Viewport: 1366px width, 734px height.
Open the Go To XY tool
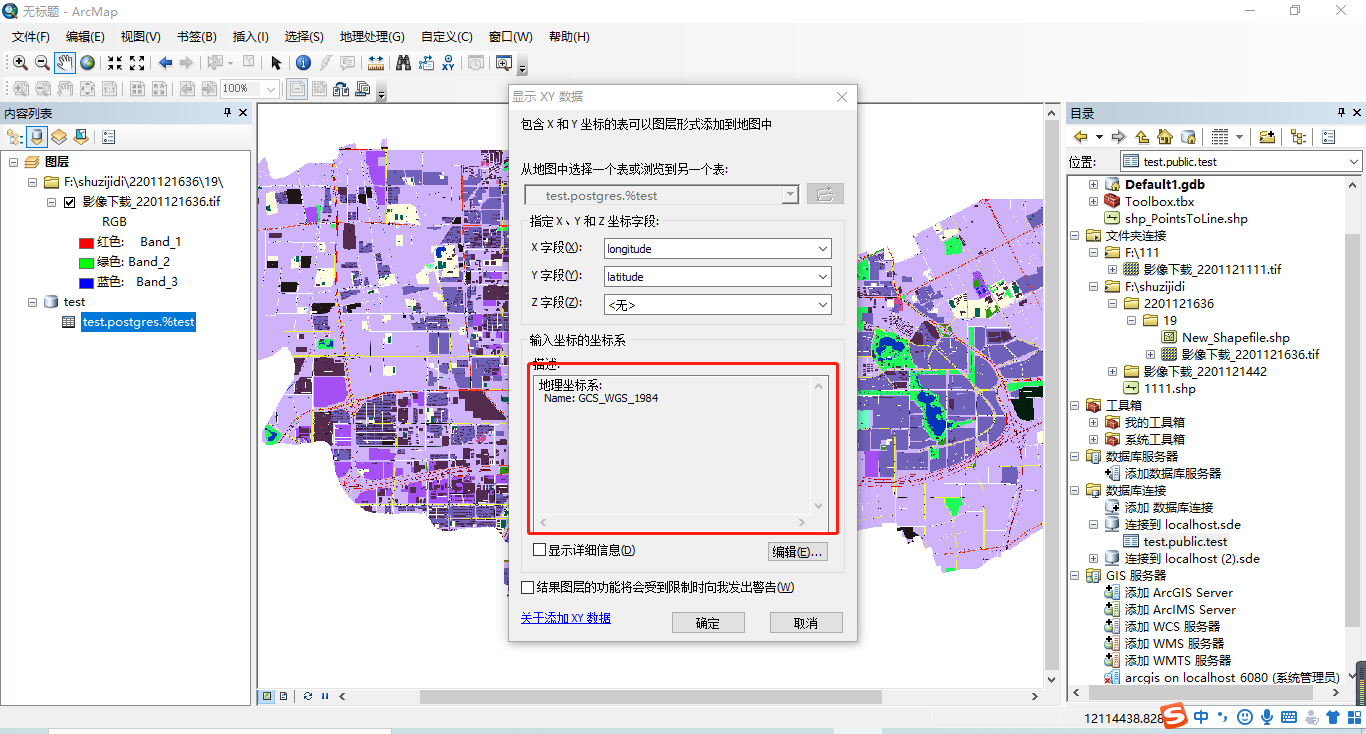[x=446, y=62]
